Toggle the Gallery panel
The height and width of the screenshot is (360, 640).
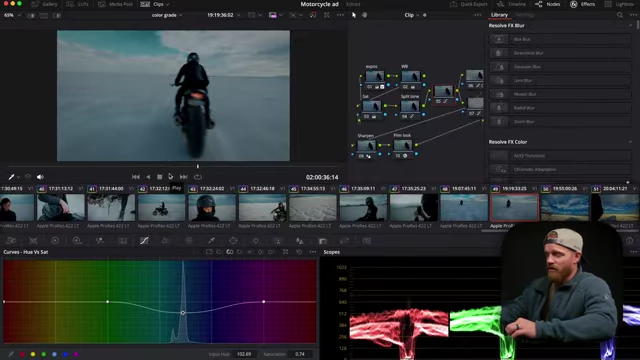[x=44, y=4]
